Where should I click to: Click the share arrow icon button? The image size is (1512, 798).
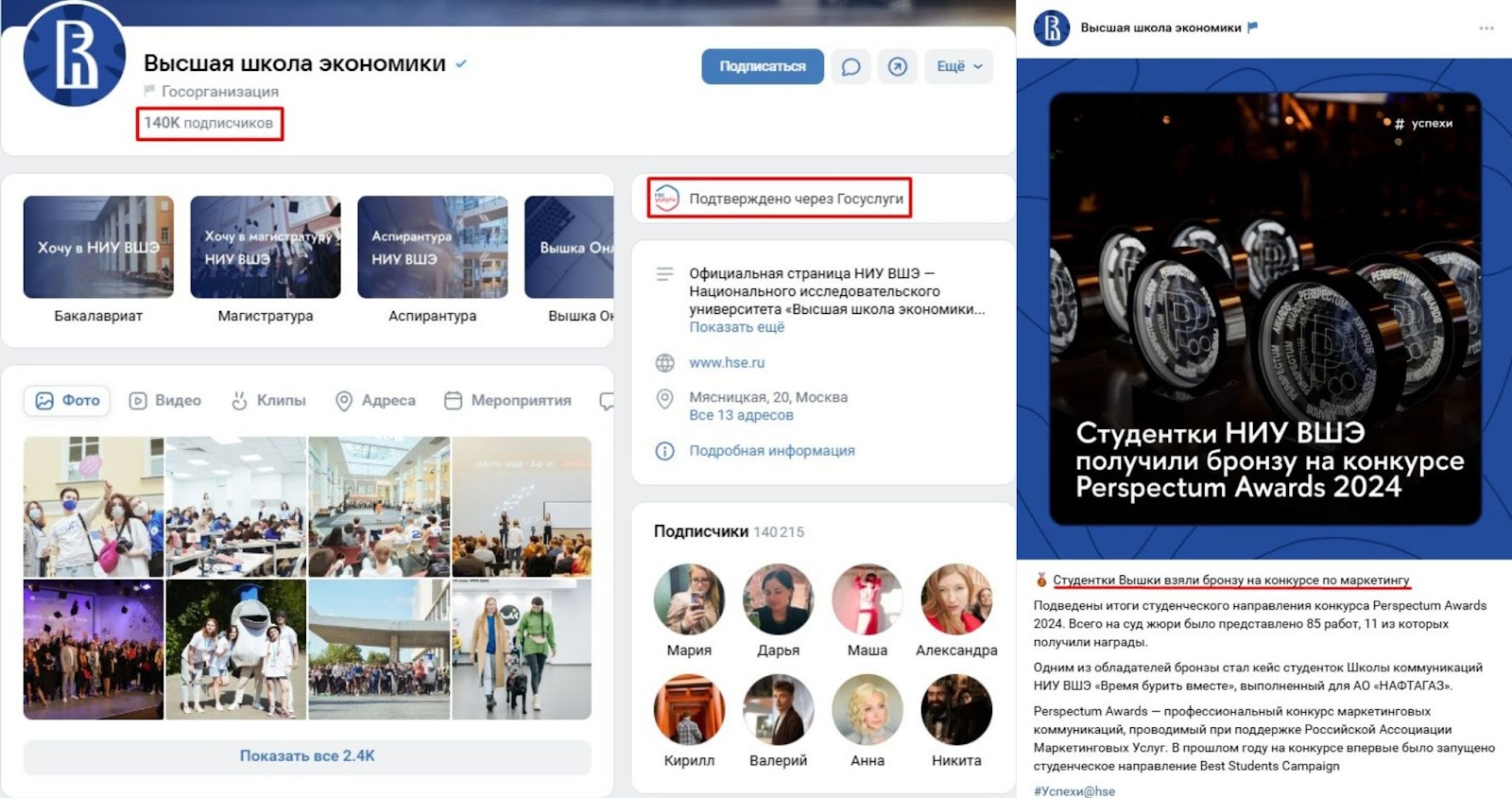898,66
